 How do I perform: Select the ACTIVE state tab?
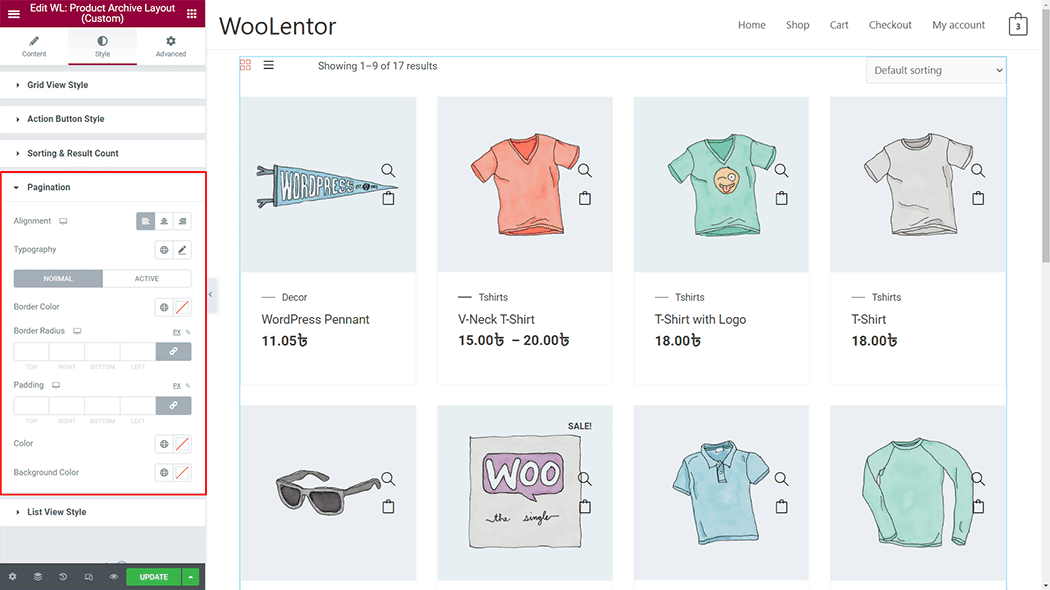pos(147,279)
